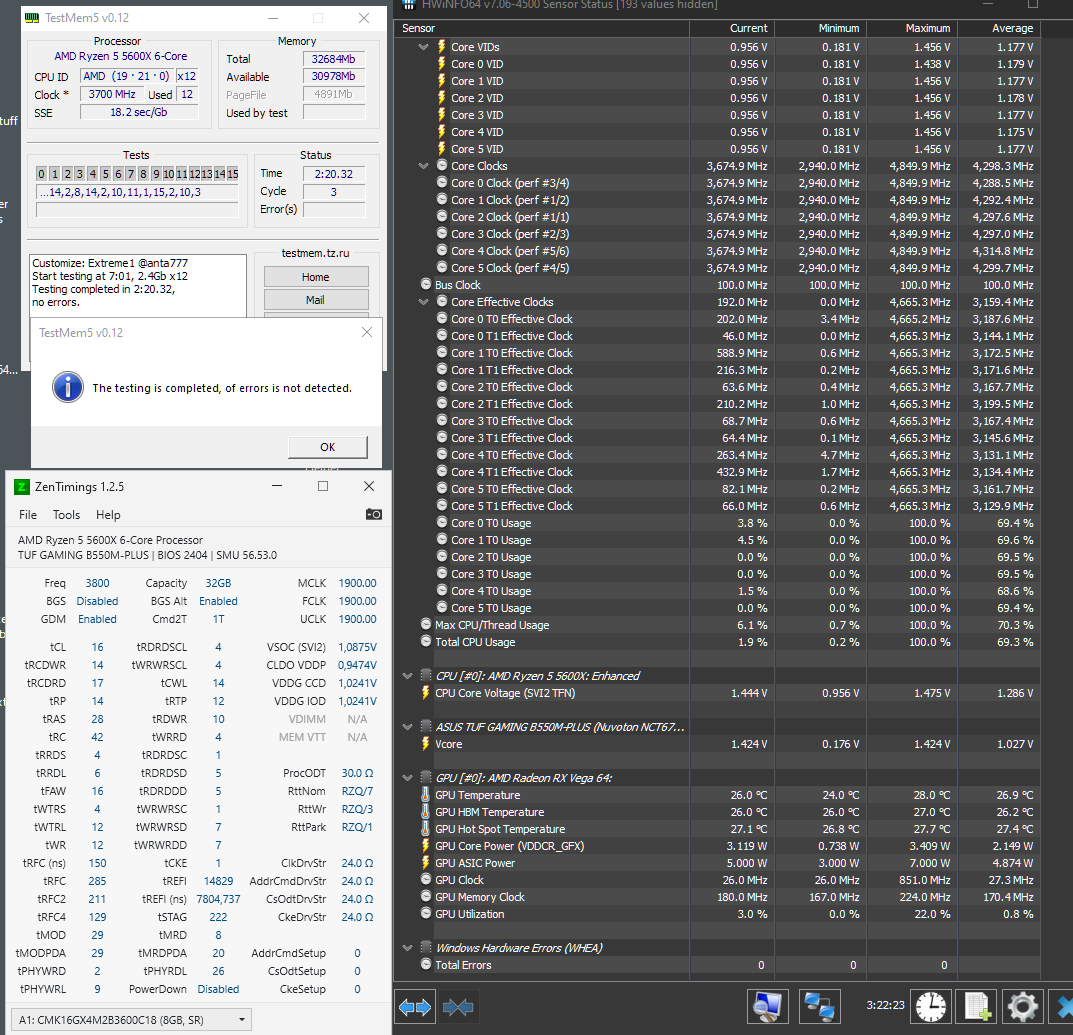This screenshot has width=1073, height=1035.
Task: Click the thermometer icon beside GPU Temperature
Action: pyautogui.click(x=426, y=795)
